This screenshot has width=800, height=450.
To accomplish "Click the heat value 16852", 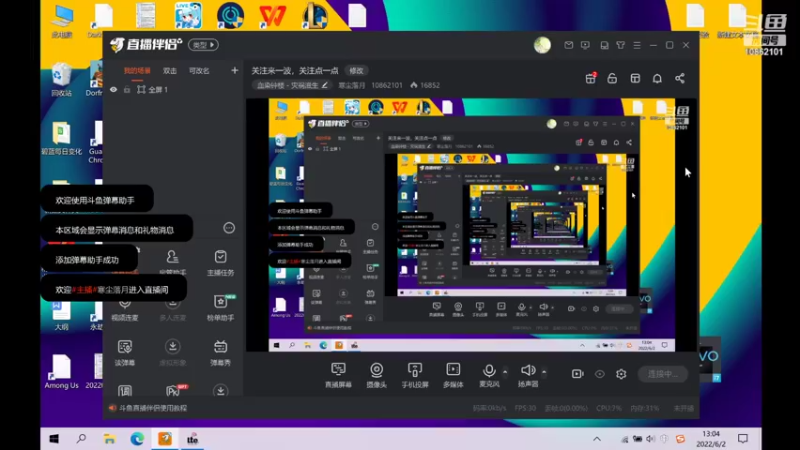I will click(430, 85).
